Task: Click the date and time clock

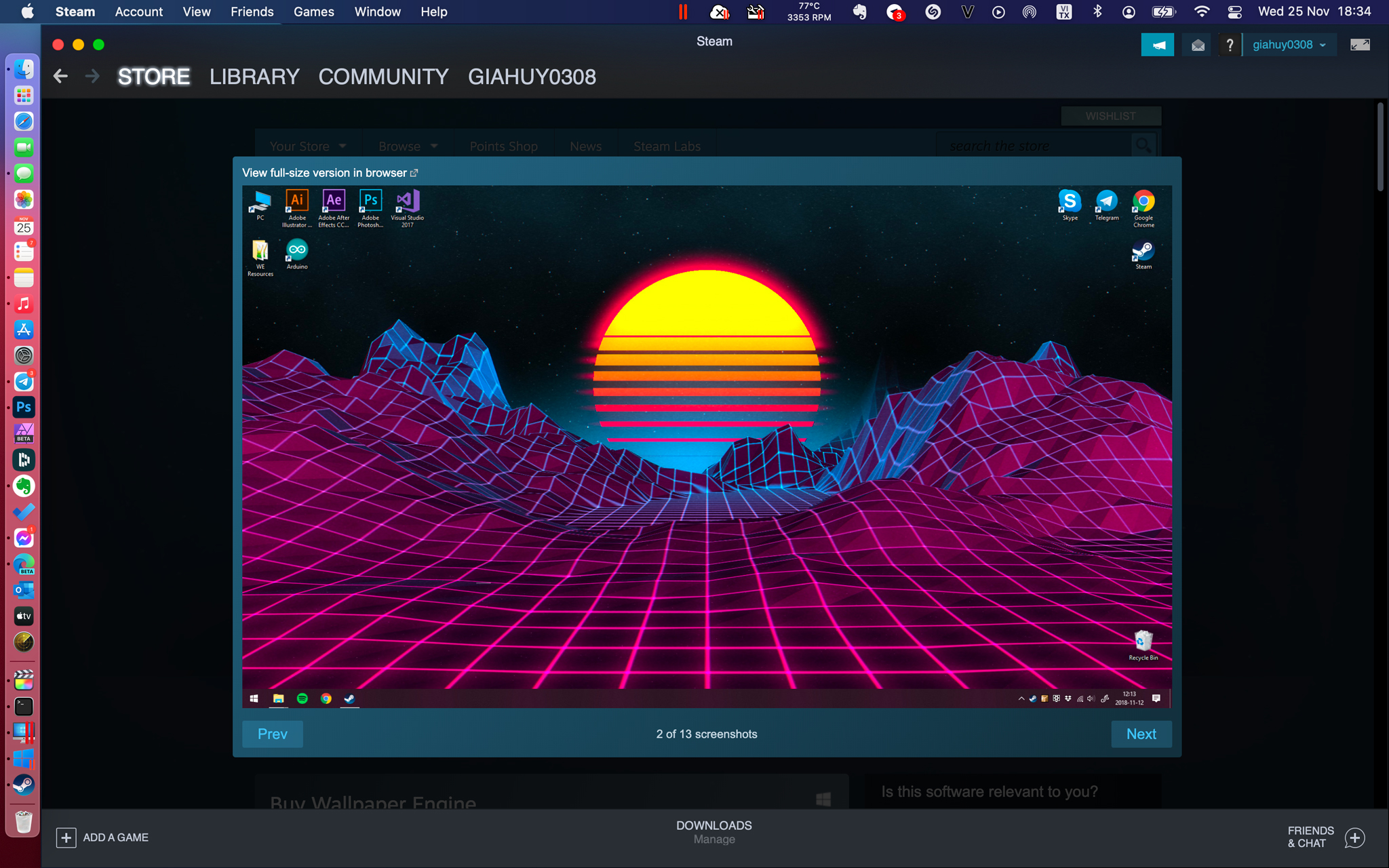Action: [x=1314, y=12]
